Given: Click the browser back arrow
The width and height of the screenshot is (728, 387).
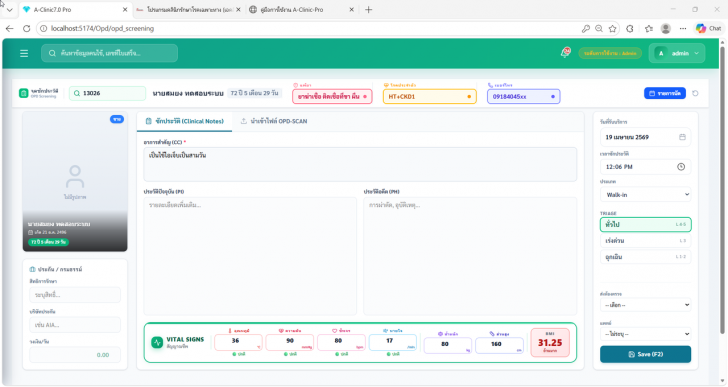Looking at the screenshot, I should point(9,28).
